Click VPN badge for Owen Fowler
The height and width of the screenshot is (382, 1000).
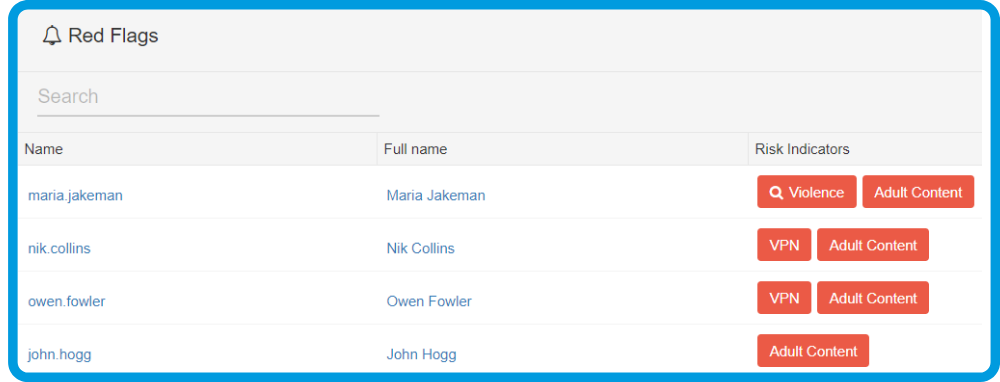(784, 298)
